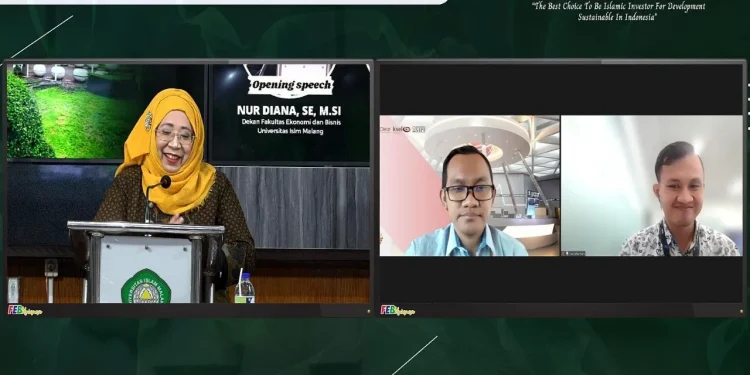Click the FEB logo under the participants panel

tap(397, 310)
